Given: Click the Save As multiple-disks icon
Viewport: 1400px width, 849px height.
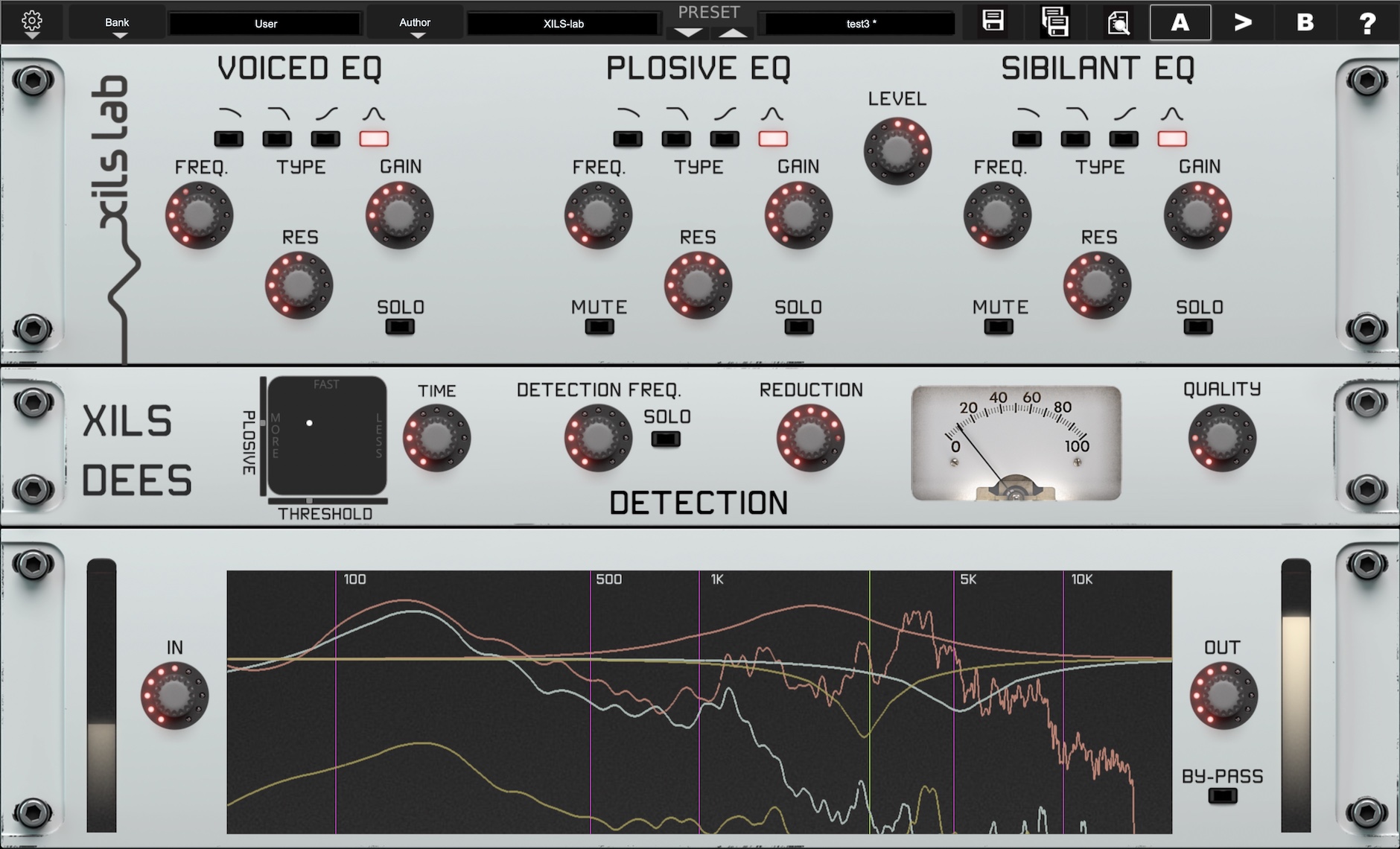Looking at the screenshot, I should 1054,22.
